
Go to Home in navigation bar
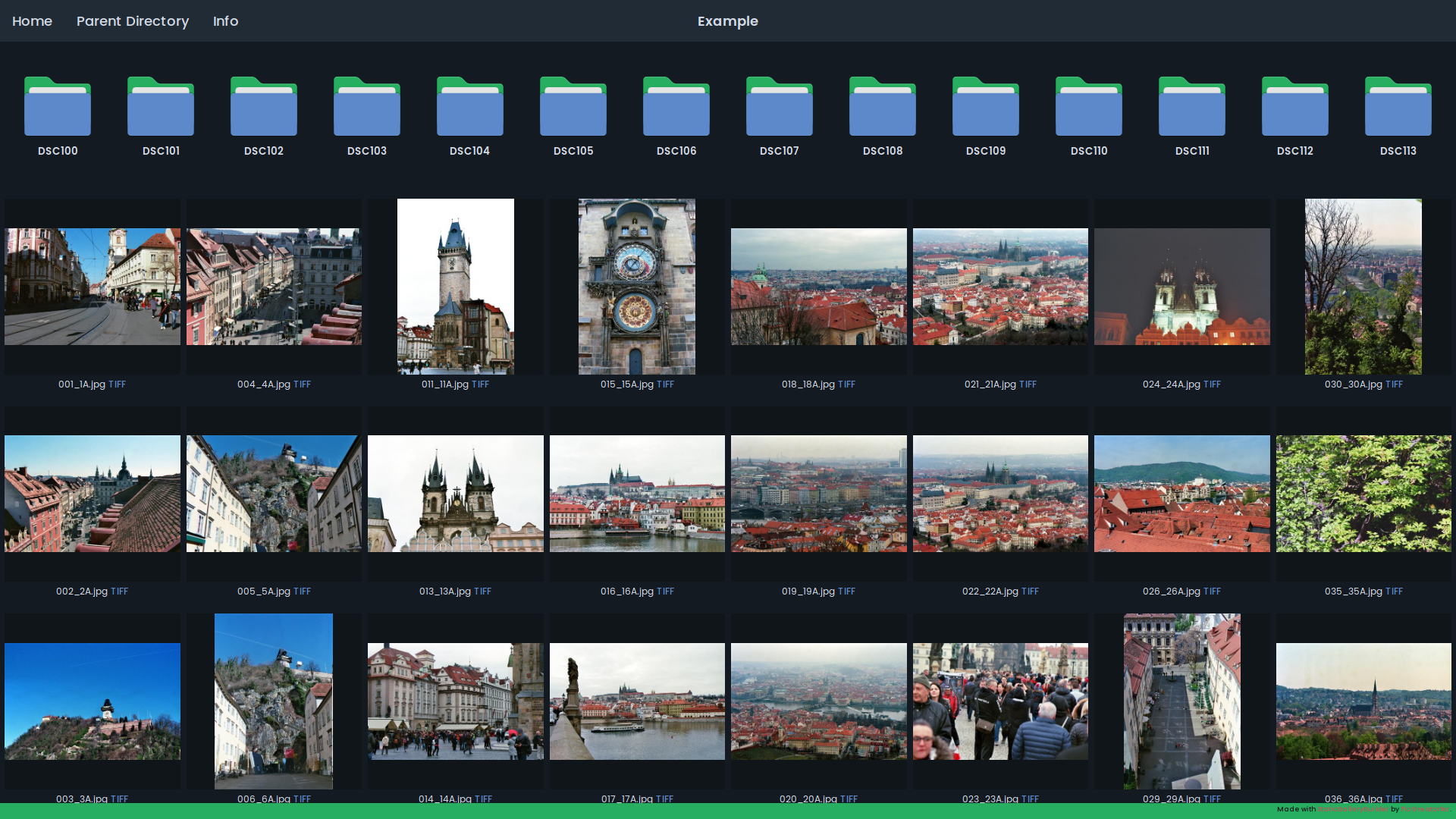(32, 21)
